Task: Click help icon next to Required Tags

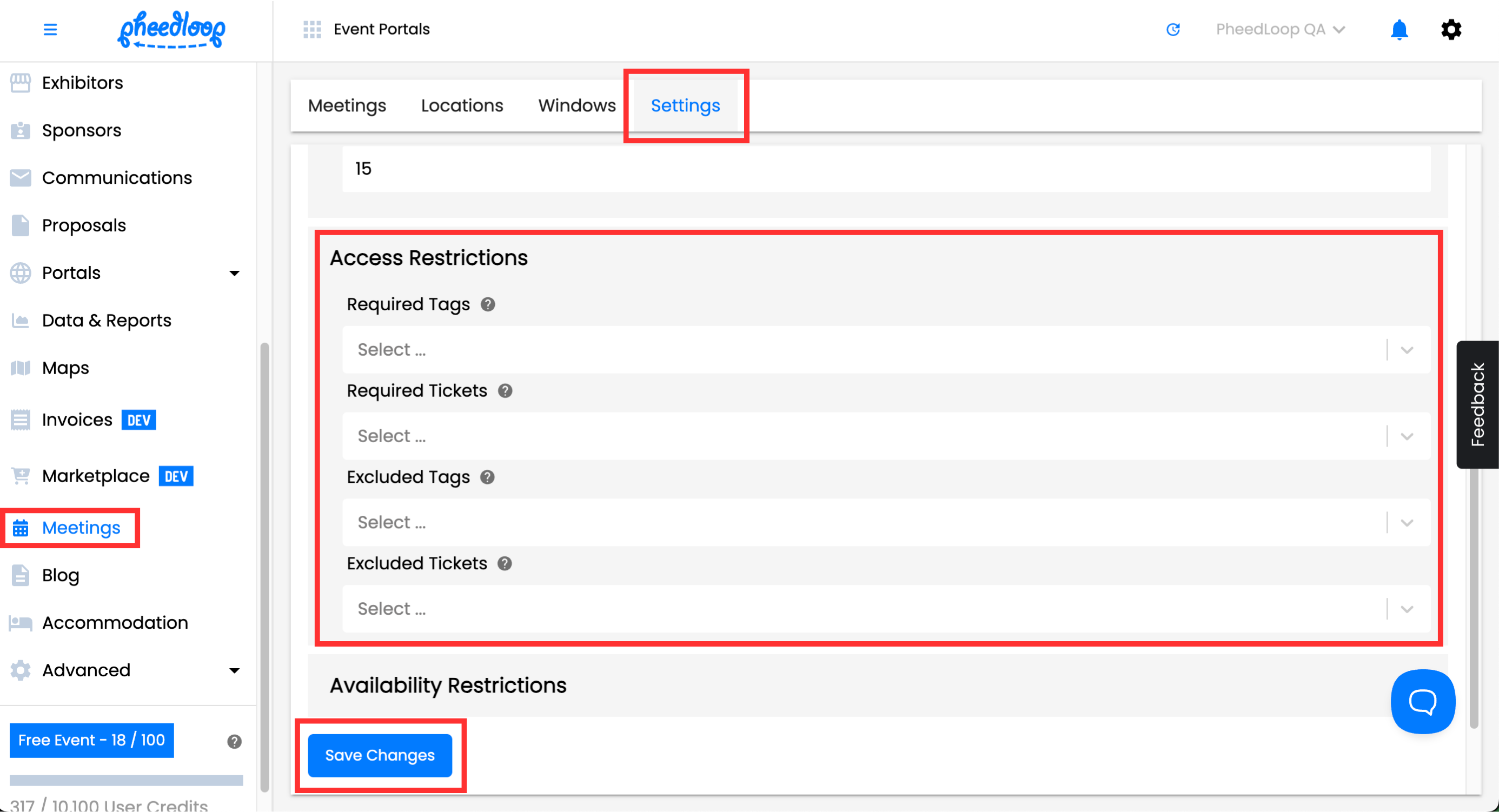Action: click(488, 304)
